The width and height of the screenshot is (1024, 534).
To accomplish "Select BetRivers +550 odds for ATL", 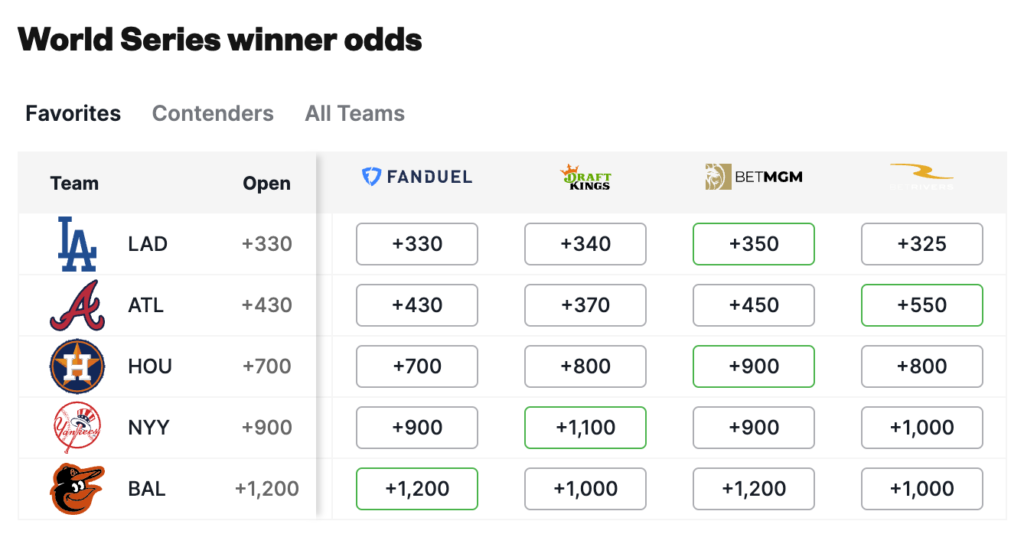I will pos(921,305).
